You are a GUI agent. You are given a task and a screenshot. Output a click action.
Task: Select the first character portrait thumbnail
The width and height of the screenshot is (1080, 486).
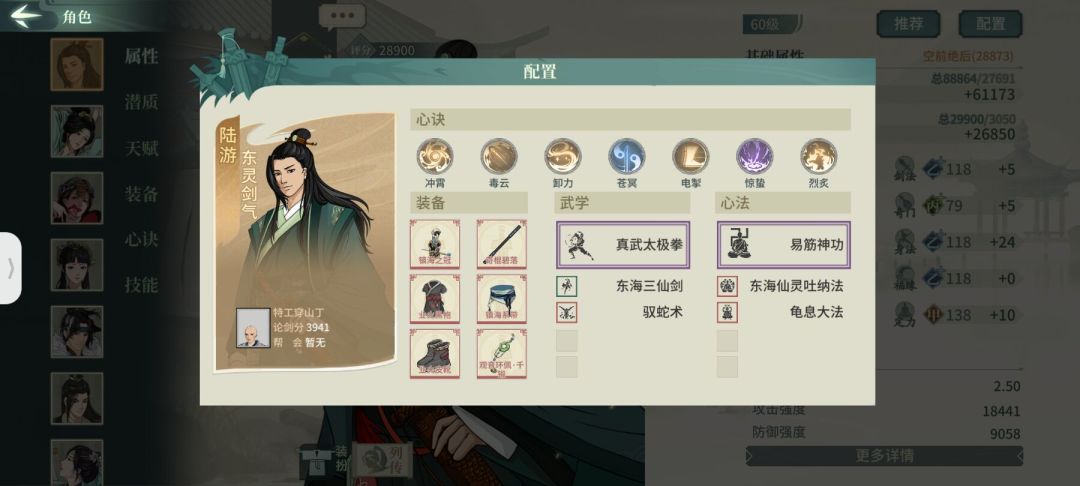point(76,64)
